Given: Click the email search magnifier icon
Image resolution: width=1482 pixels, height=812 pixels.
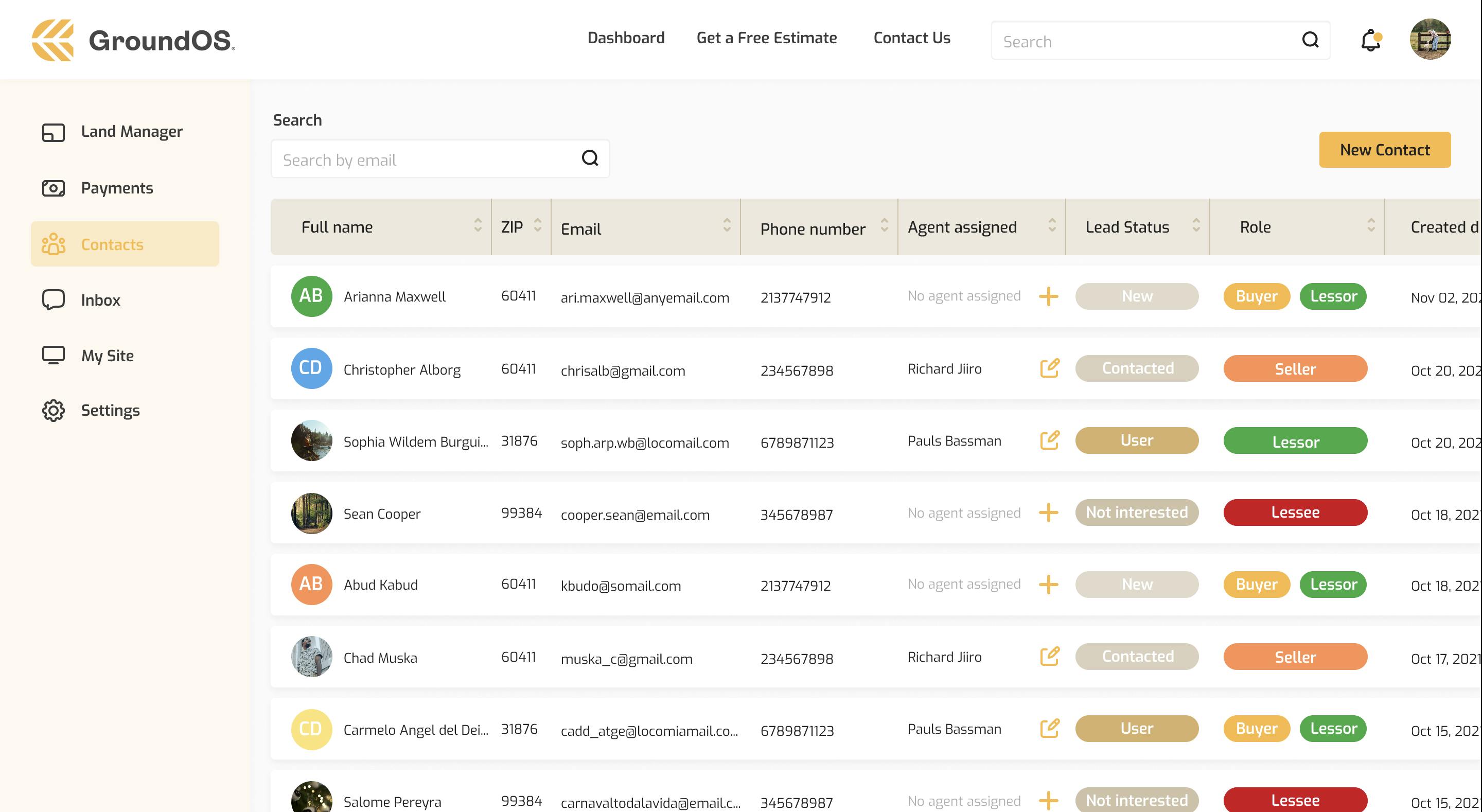Looking at the screenshot, I should pos(590,157).
